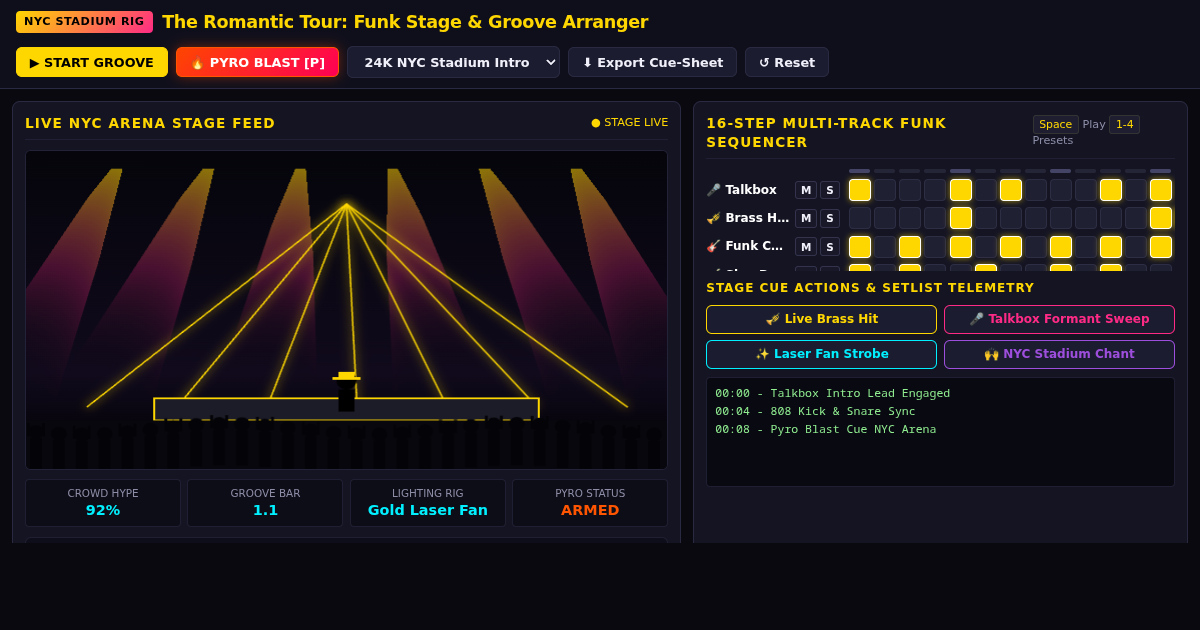Solo the Brass Hit track
The image size is (1200, 630).
[x=830, y=218]
